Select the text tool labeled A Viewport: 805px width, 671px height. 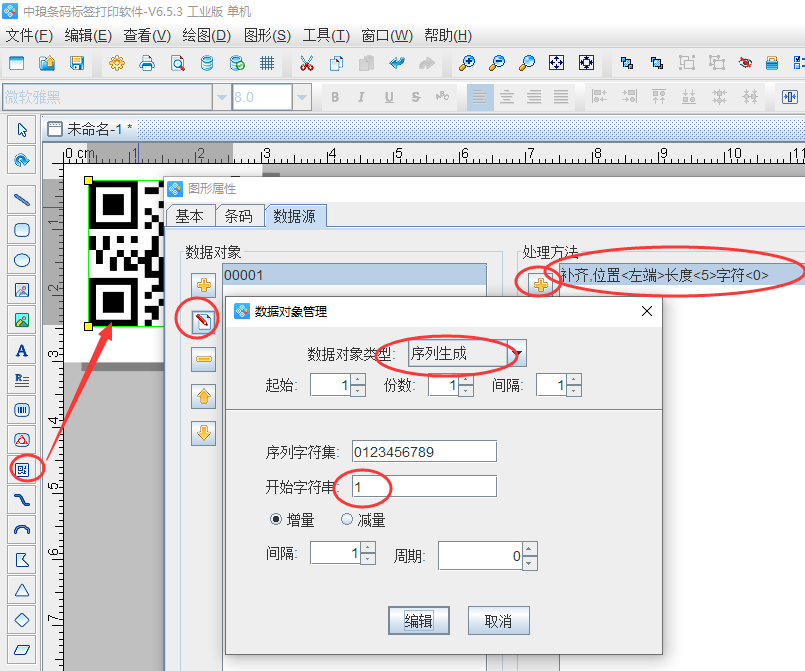point(20,350)
